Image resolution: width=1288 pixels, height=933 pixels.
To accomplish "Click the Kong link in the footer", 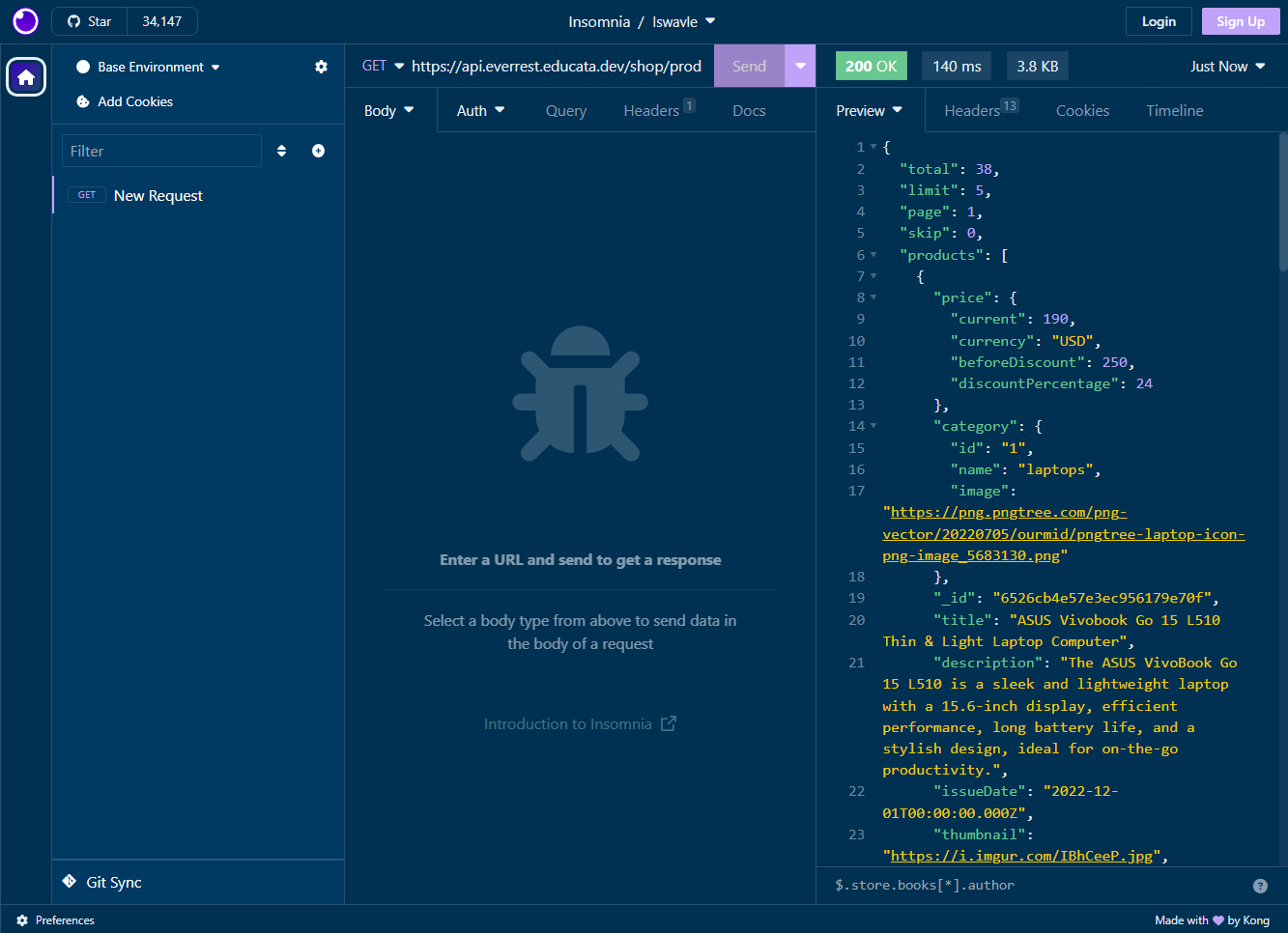I will pos(1256,920).
